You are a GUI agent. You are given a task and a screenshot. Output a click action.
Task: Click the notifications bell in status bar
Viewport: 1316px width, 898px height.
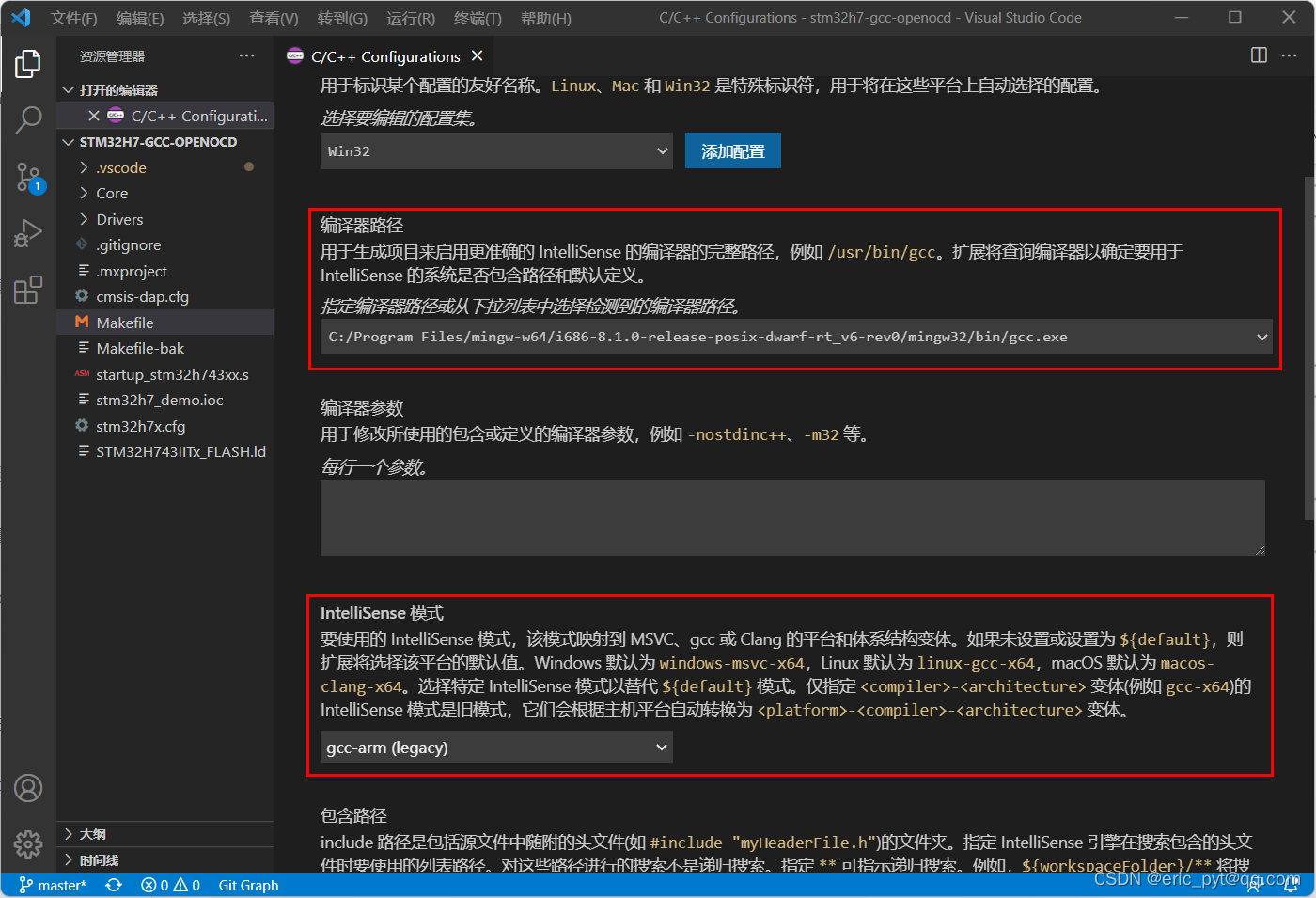pyautogui.click(x=1292, y=885)
